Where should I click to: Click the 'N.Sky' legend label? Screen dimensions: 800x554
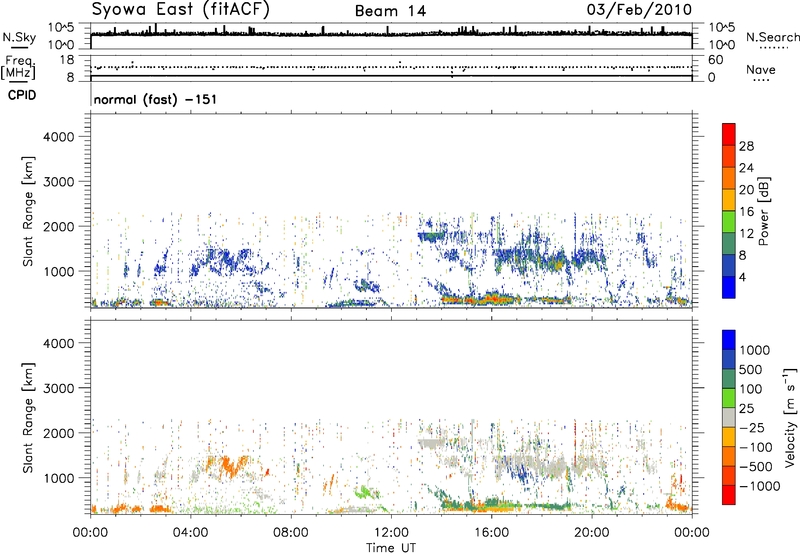[19, 37]
